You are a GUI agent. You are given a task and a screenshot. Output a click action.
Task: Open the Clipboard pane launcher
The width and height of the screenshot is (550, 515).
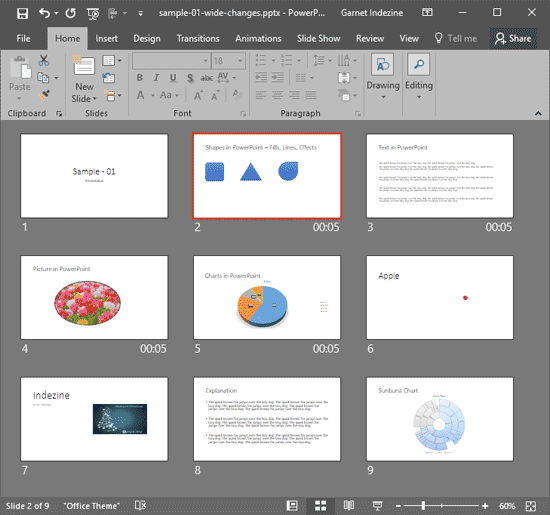(59, 113)
